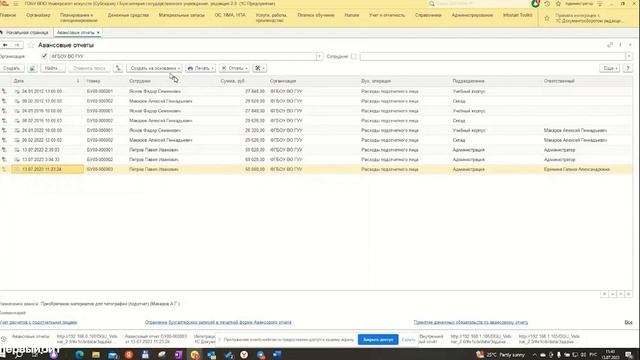Click the star icon in the yellow info panel
This screenshot has height=360, width=640.
pos(547,18)
